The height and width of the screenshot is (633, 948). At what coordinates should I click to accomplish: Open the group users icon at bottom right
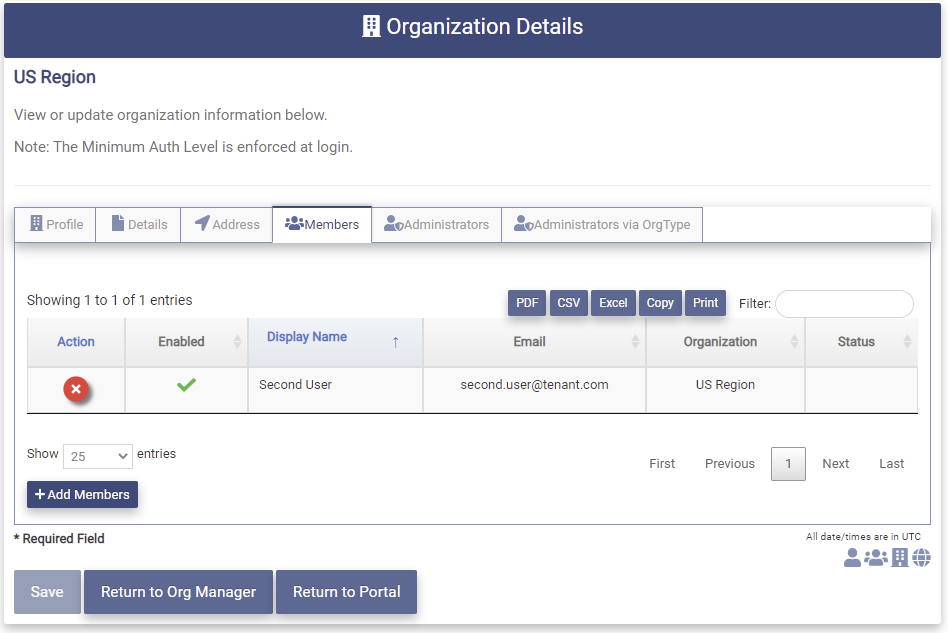[x=875, y=557]
